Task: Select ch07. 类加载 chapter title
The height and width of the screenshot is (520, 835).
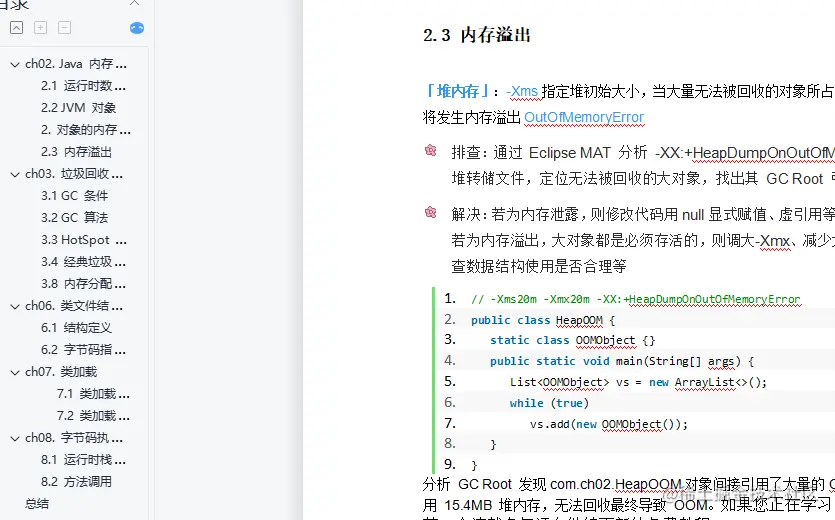Action: 61,372
